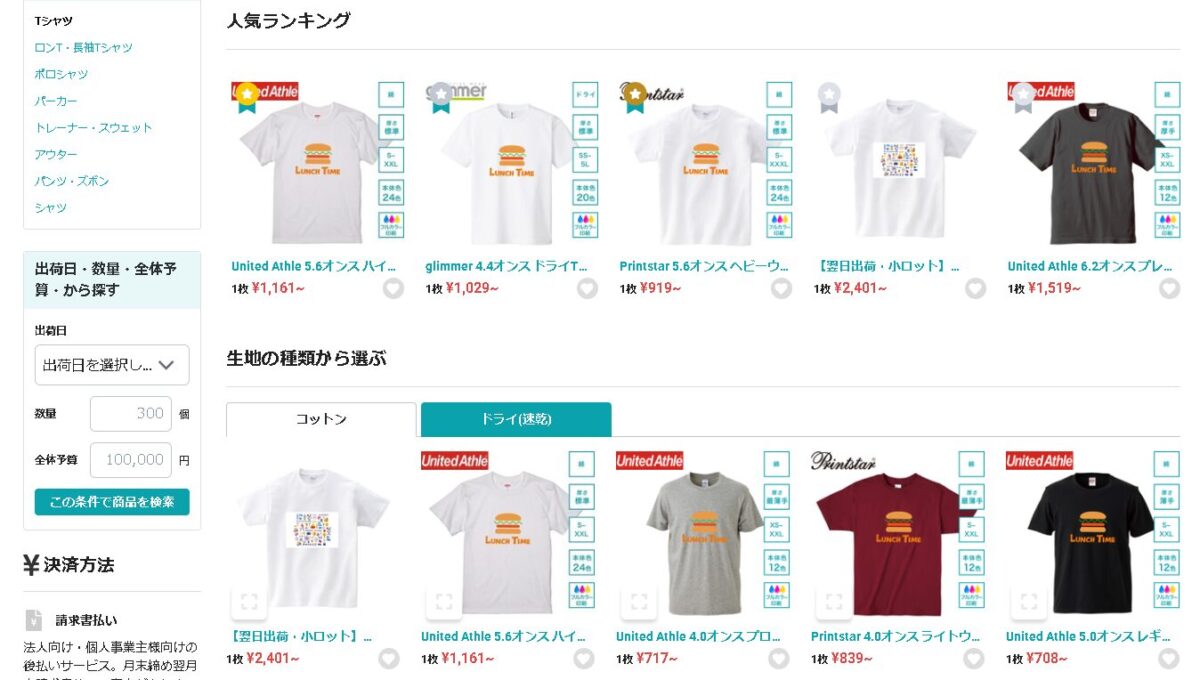
Task: Open the ポロシャツ category link
Action: 61,74
